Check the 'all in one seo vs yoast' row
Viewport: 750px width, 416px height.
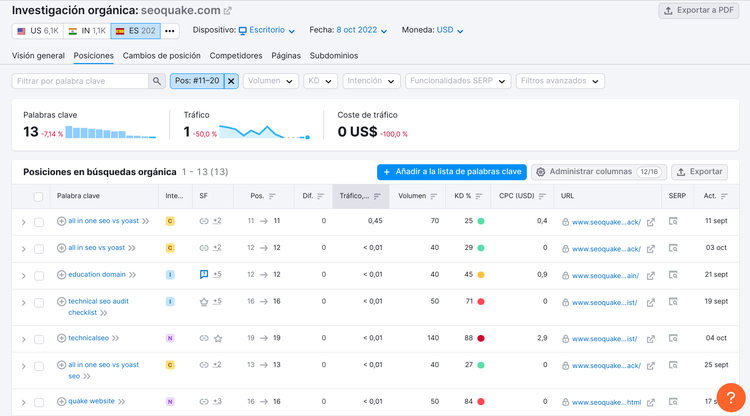(x=39, y=222)
